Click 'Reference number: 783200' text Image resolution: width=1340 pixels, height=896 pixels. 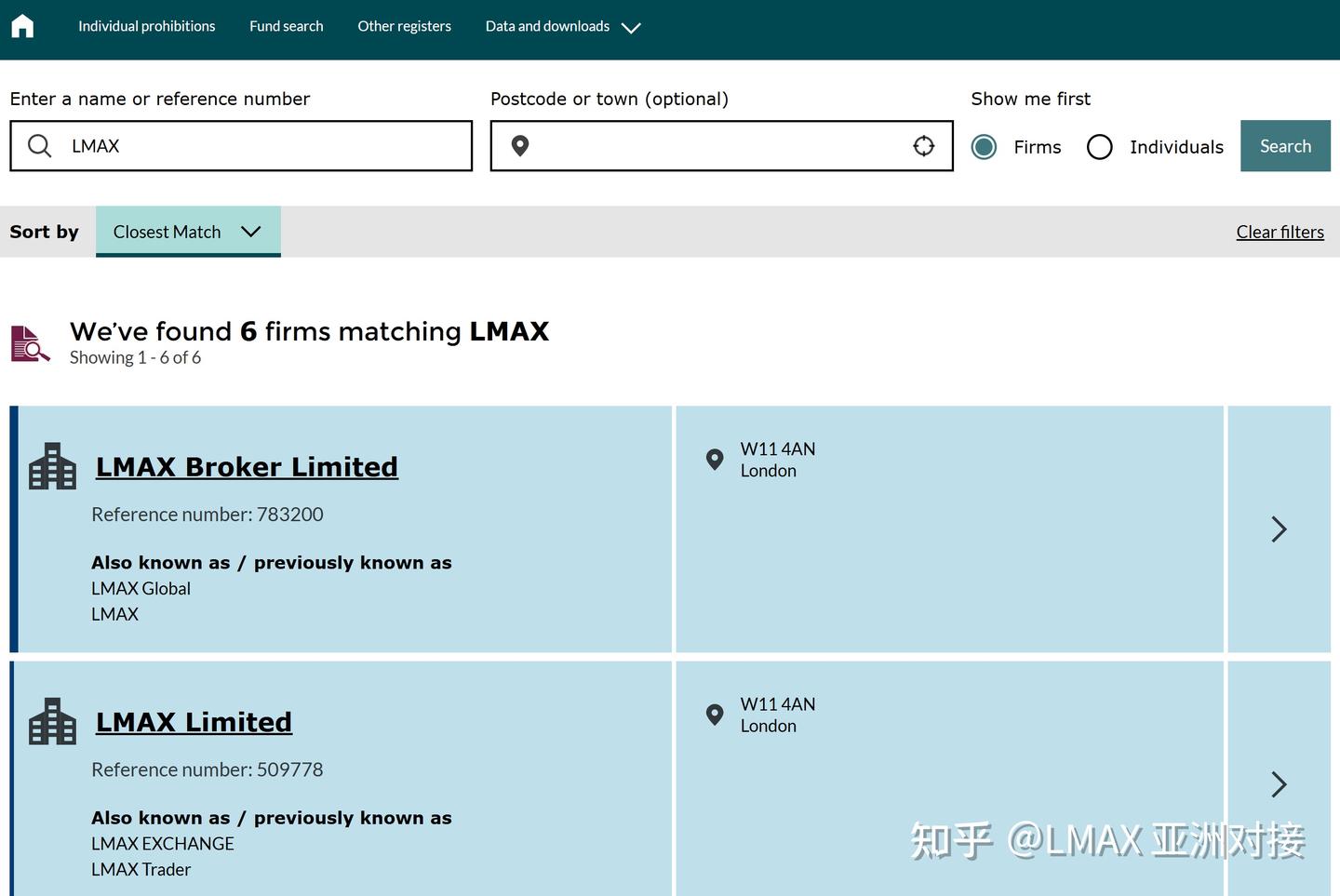[x=208, y=515]
